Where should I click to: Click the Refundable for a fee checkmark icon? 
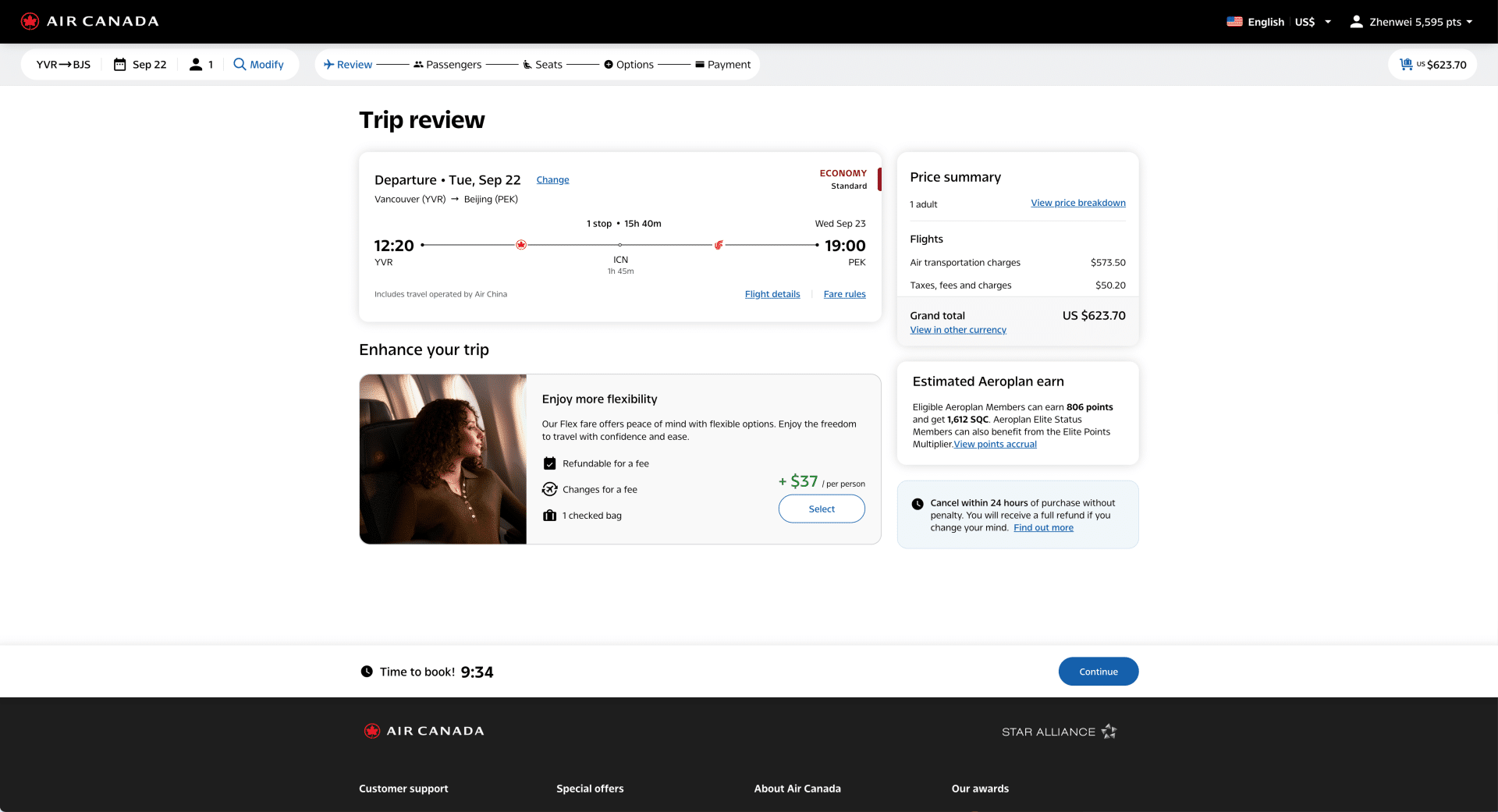(x=550, y=463)
